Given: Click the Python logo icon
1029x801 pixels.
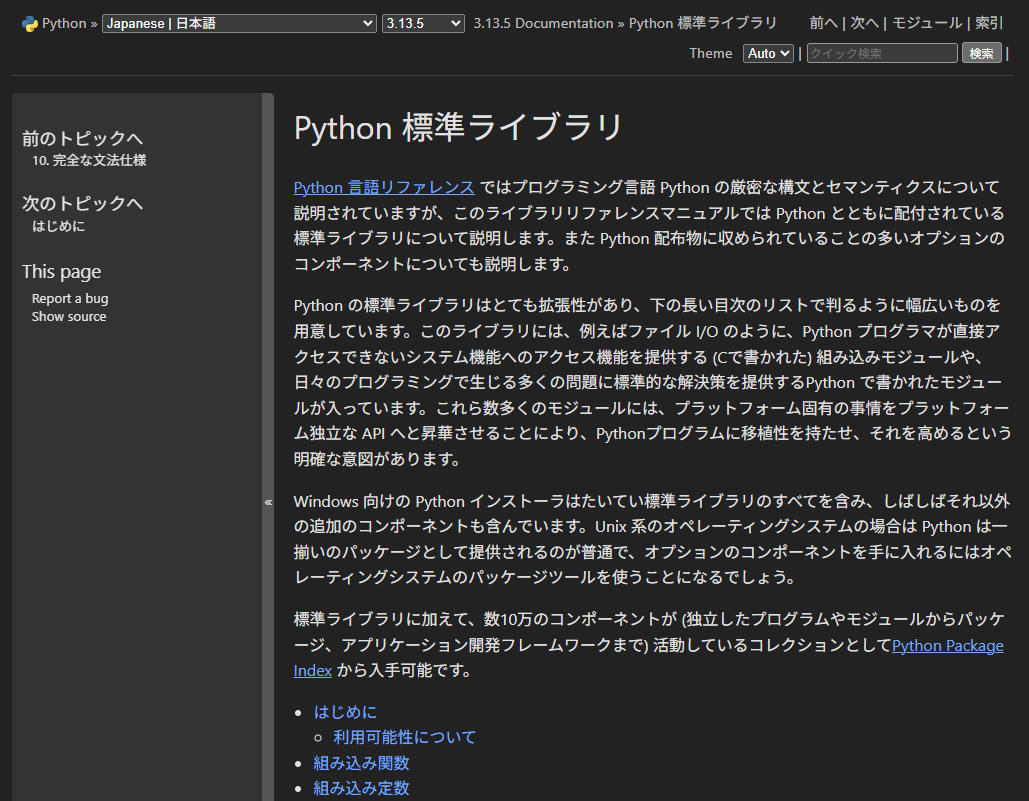Looking at the screenshot, I should coord(30,23).
